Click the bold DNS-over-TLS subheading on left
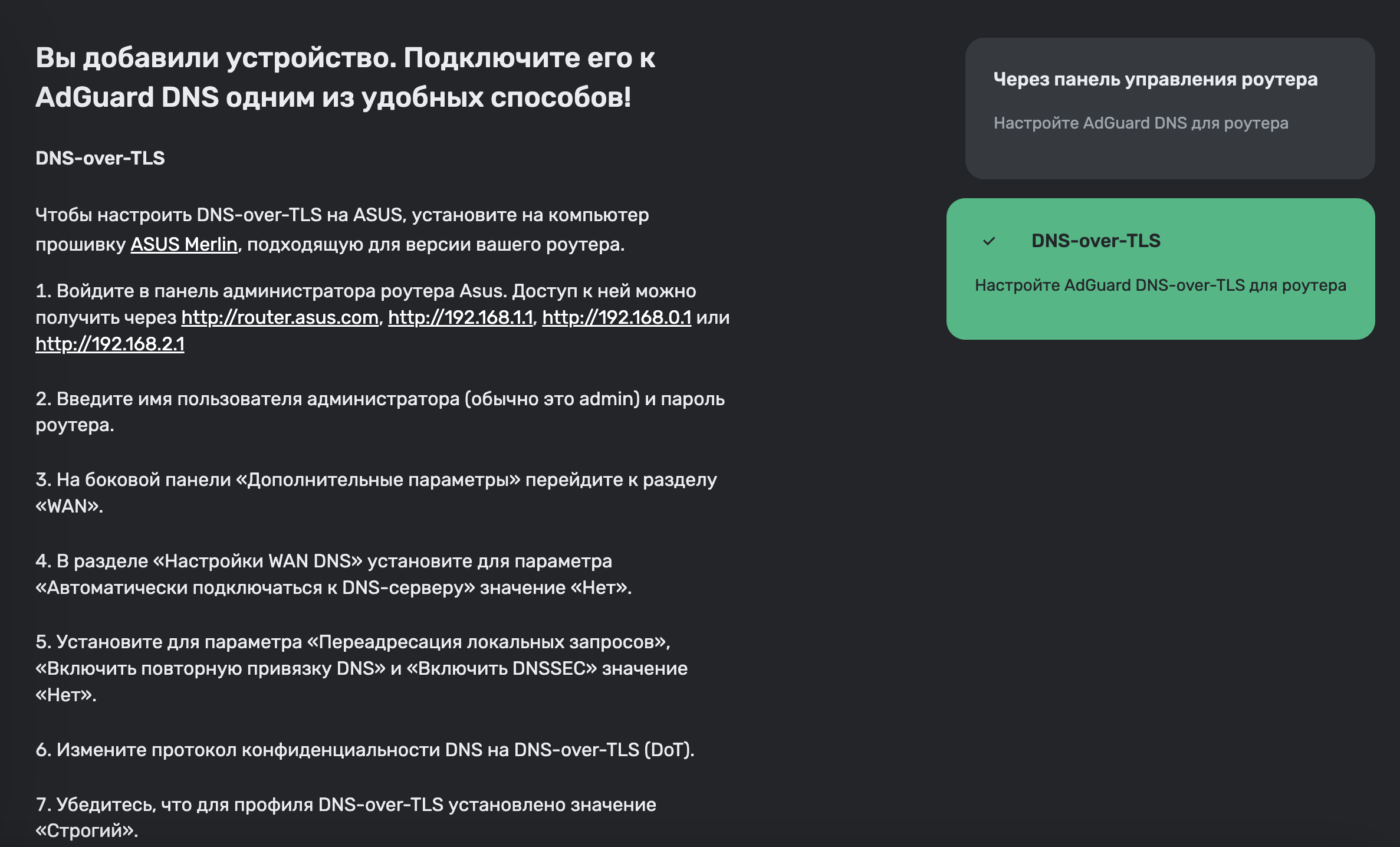Screen dimensions: 1400x847 click(100, 158)
